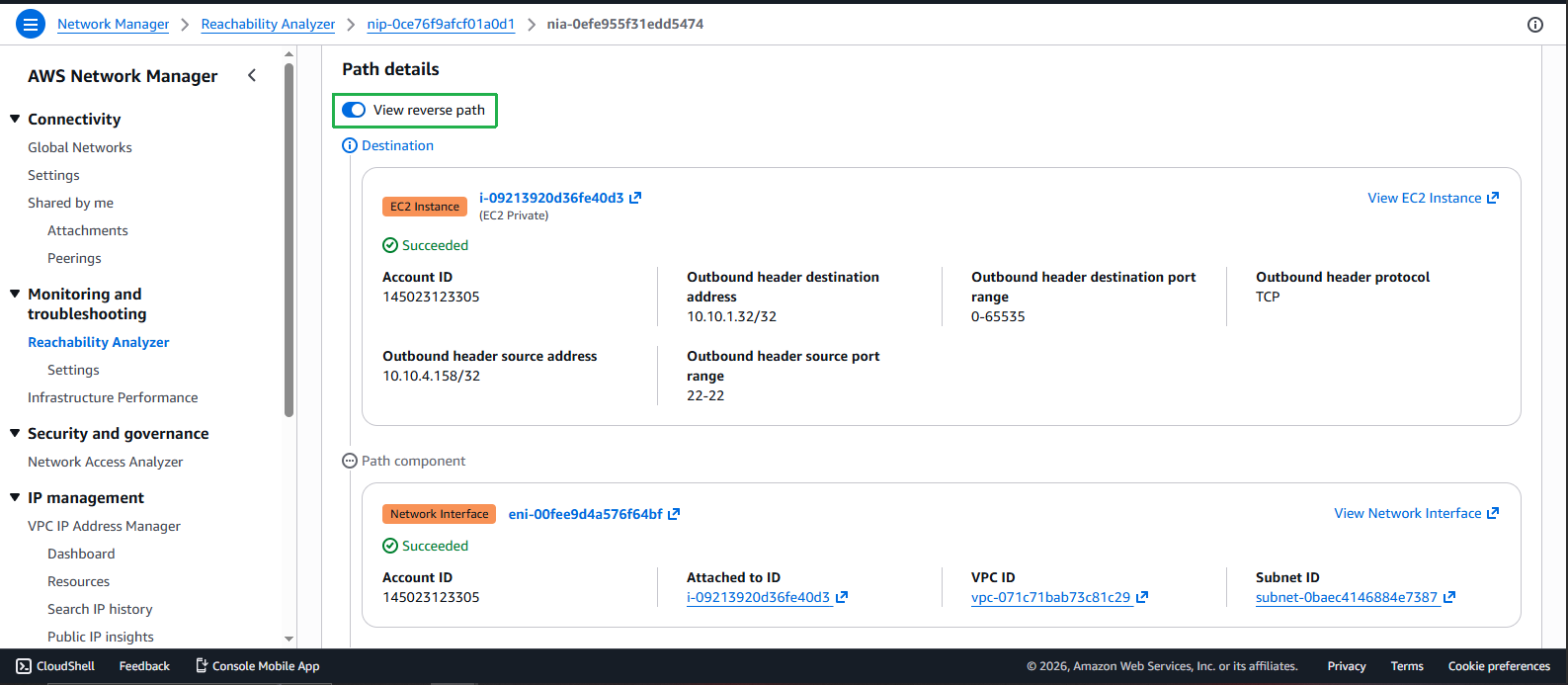Open vpc-071c71bab73c81c29 link
This screenshot has width=1568, height=685.
pos(1051,597)
